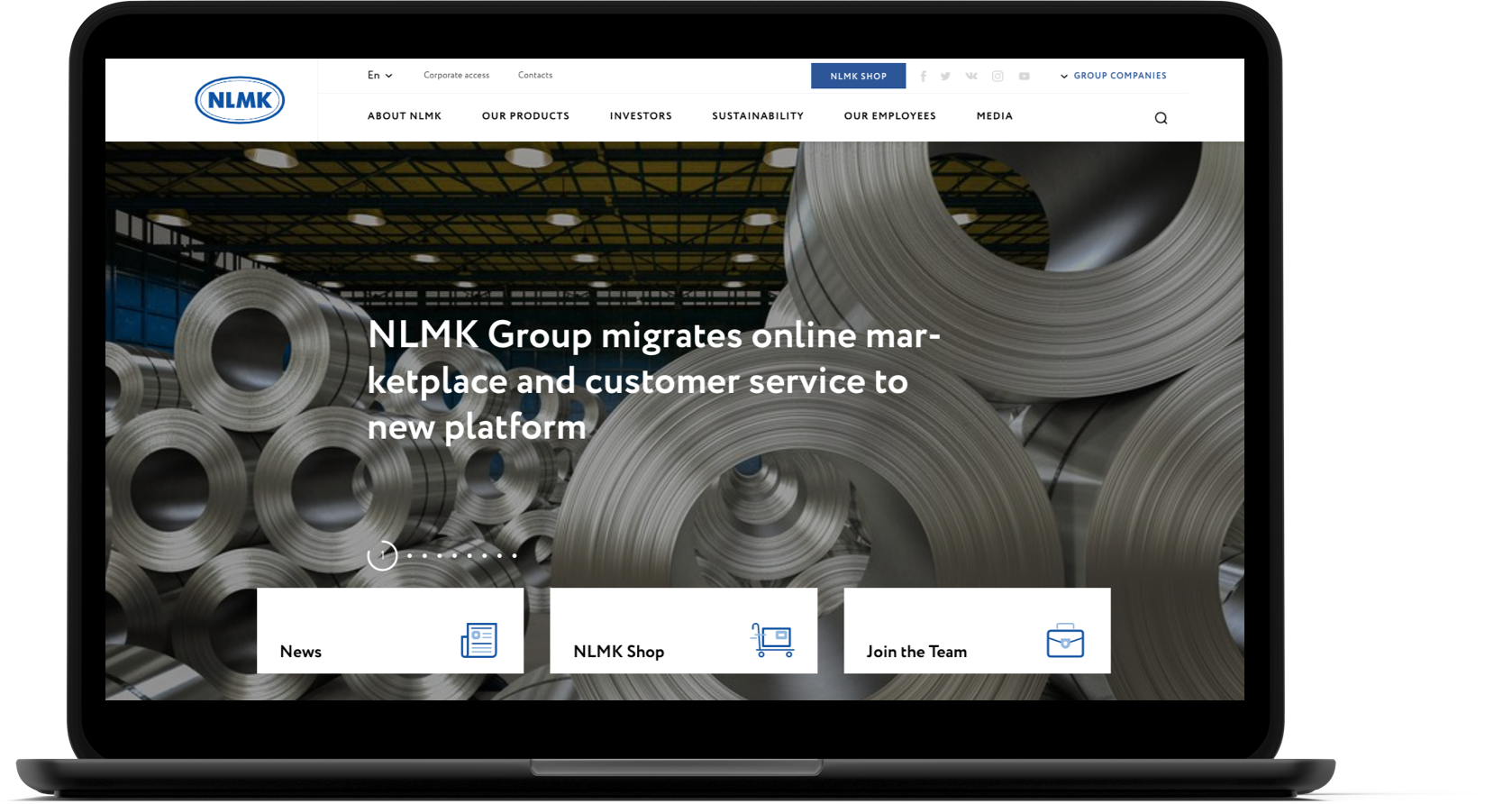Viewport: 1512px width, 804px height.
Task: Click the blue NLMK Shop button
Action: [x=858, y=76]
